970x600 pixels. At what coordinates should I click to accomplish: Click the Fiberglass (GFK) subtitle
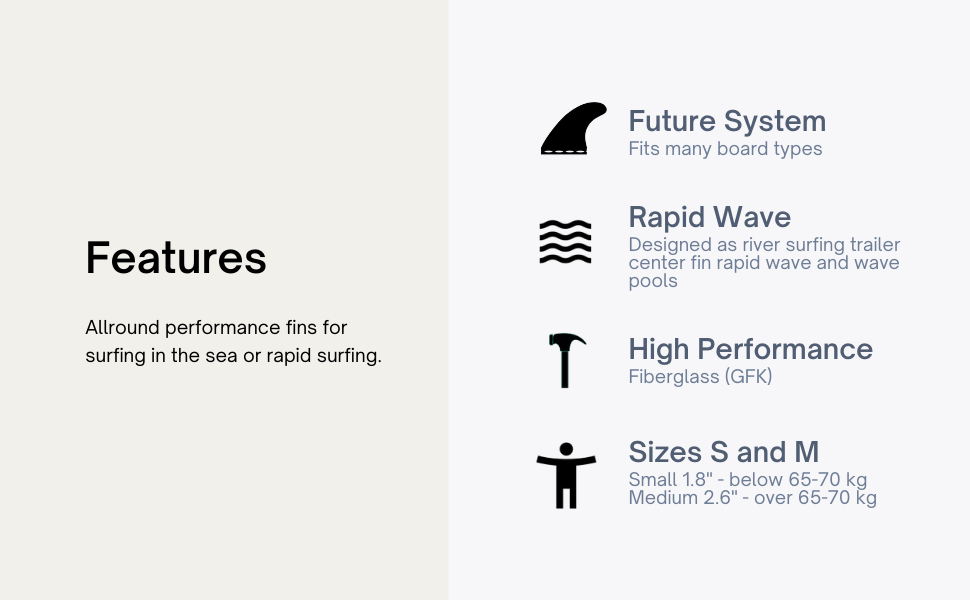[x=700, y=376]
